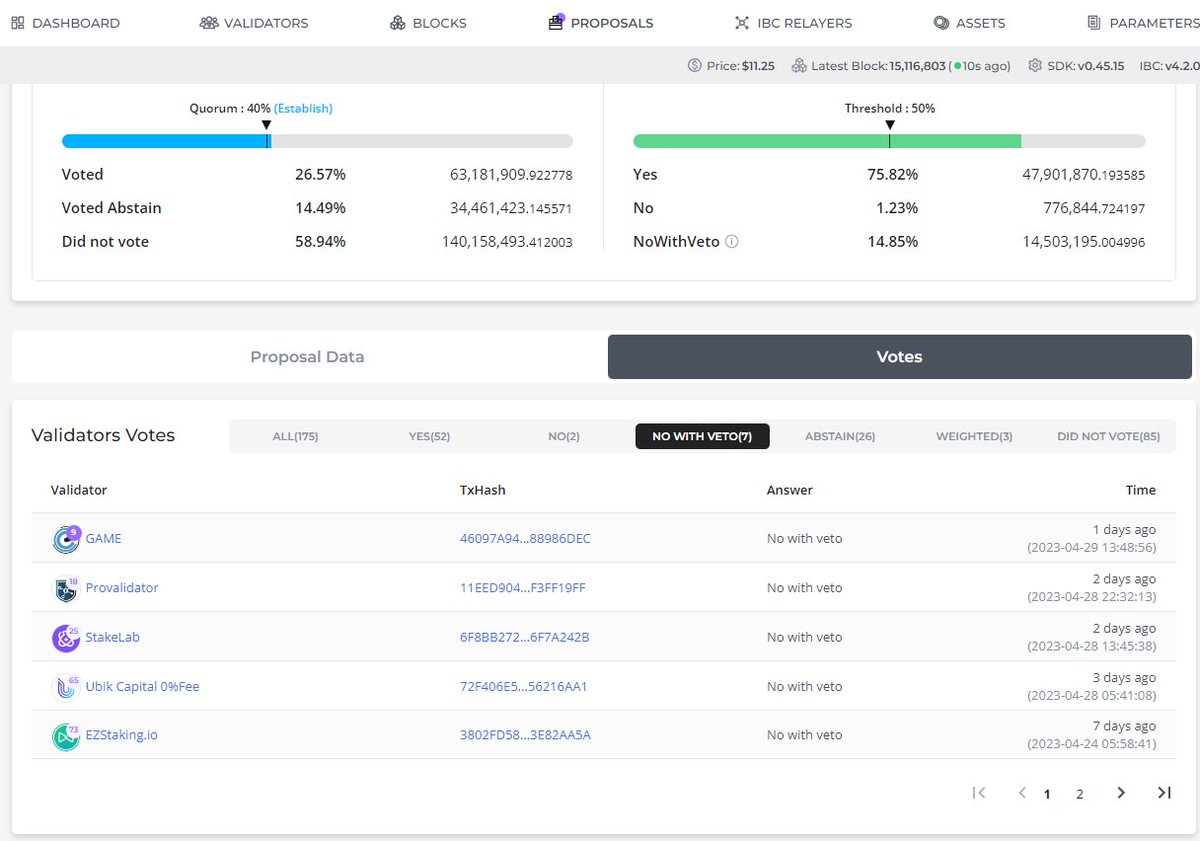1200x841 pixels.
Task: Open the IBC RELAYERS page
Action: tap(793, 22)
